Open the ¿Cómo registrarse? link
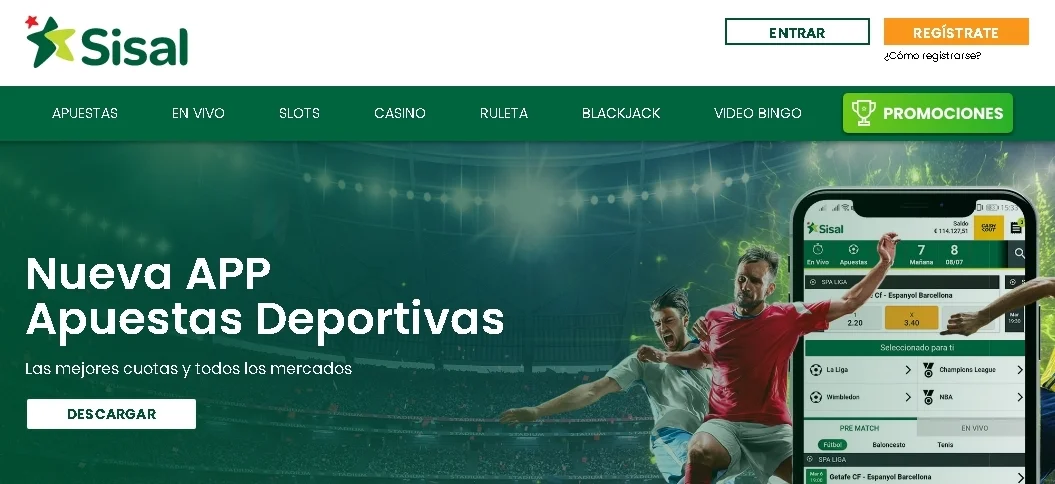This screenshot has height=484, width=1055. click(932, 56)
